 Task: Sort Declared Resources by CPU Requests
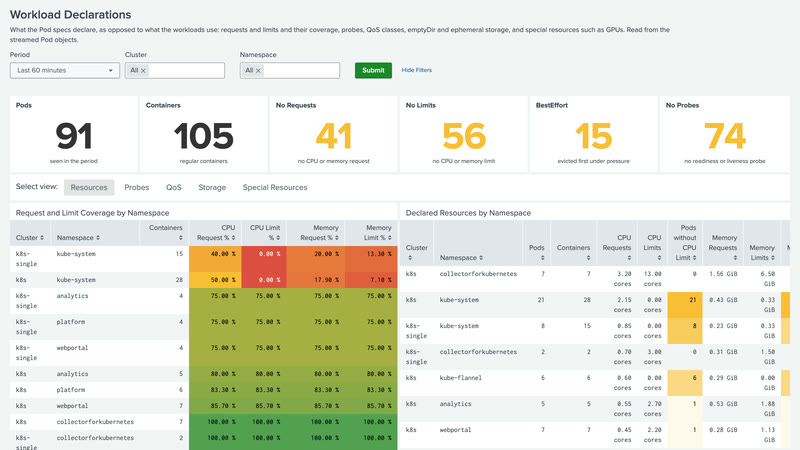click(617, 247)
